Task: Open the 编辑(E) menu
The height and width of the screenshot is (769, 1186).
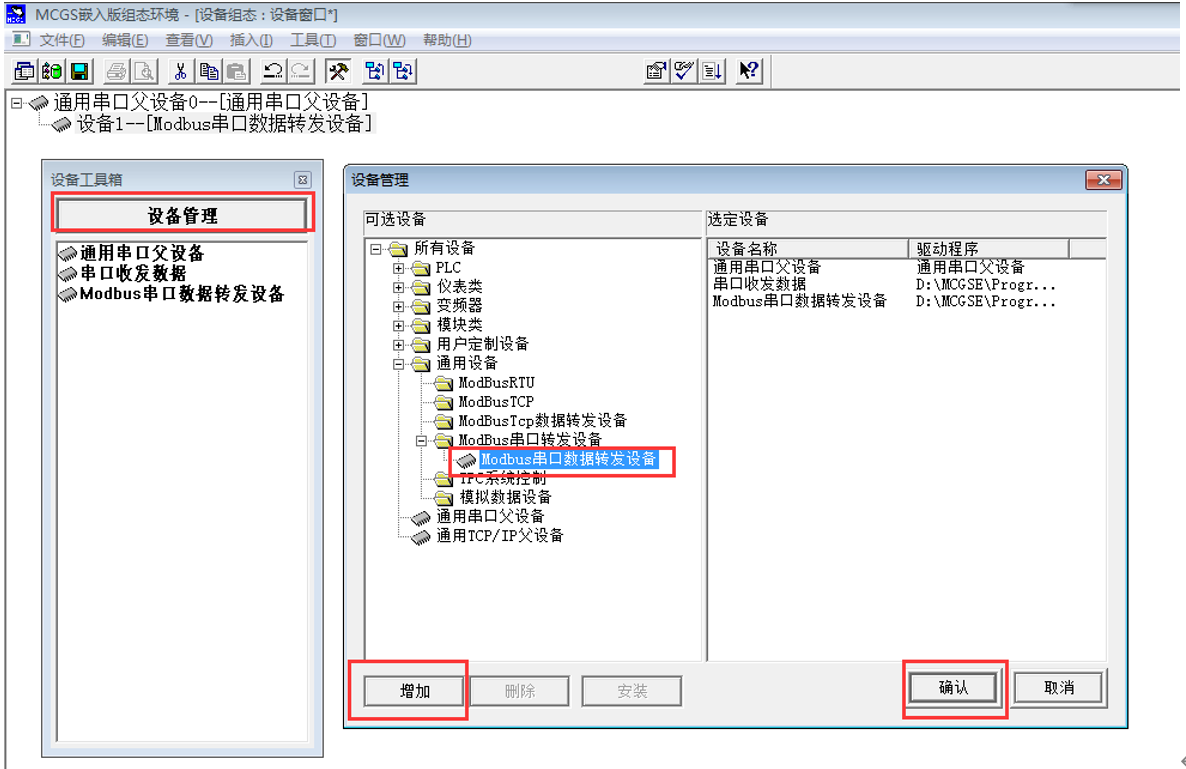Action: 125,40
